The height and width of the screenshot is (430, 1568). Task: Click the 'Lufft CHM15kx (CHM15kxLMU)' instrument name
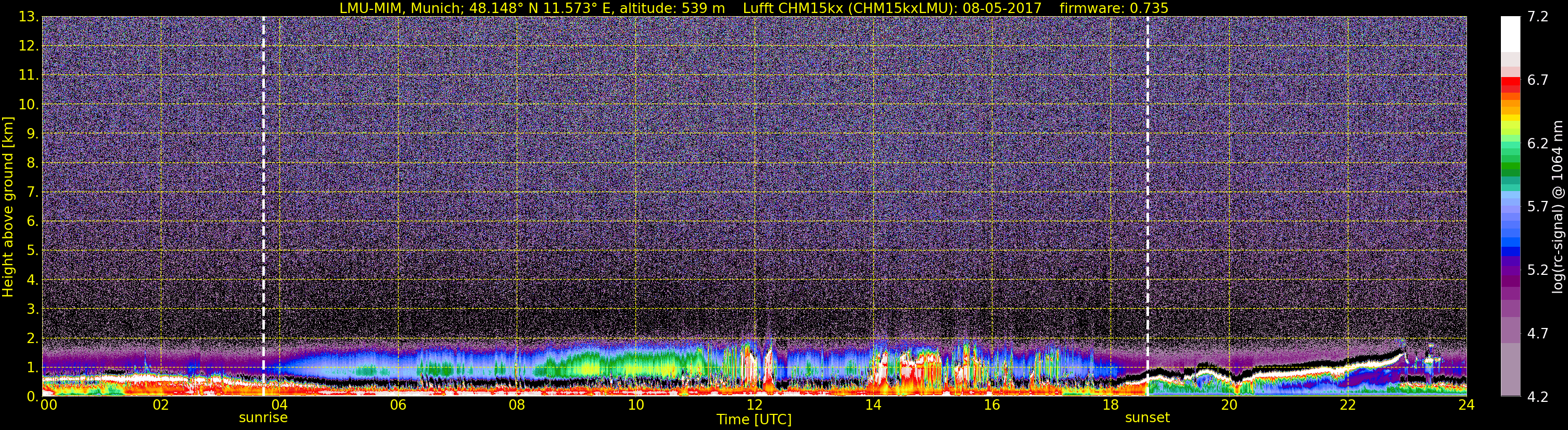coord(848,8)
